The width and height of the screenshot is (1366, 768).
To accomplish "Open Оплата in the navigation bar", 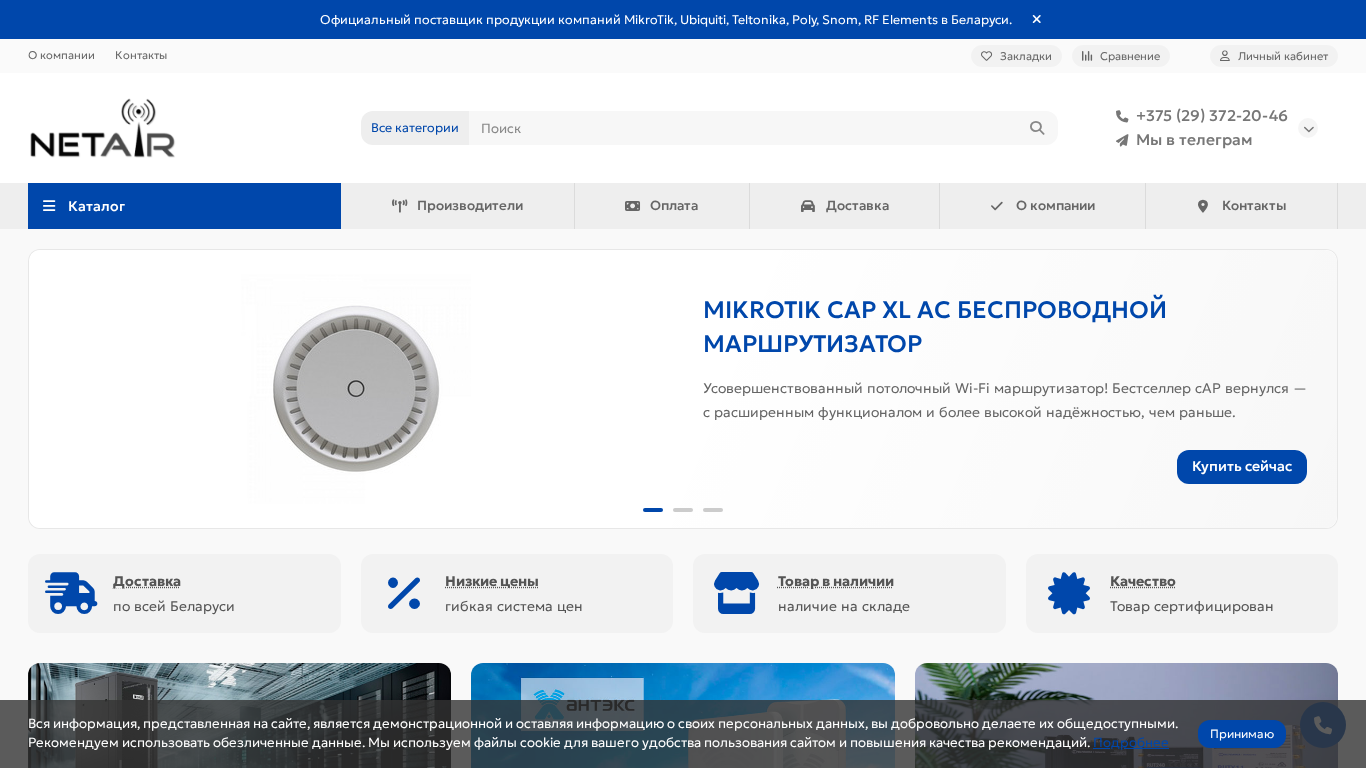I will [662, 206].
